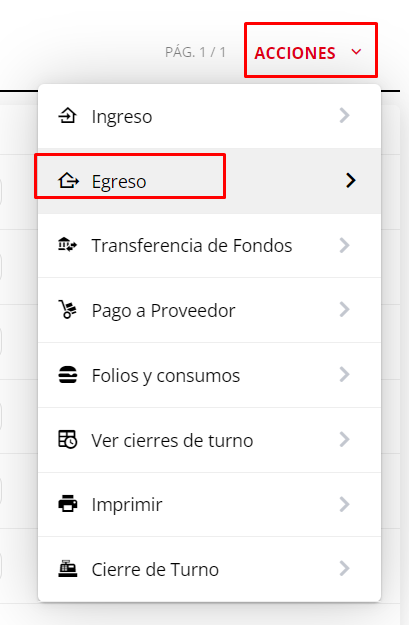Expand the Transferencia de Fondos chevron
Screen dimensions: 409x625
tap(345, 245)
